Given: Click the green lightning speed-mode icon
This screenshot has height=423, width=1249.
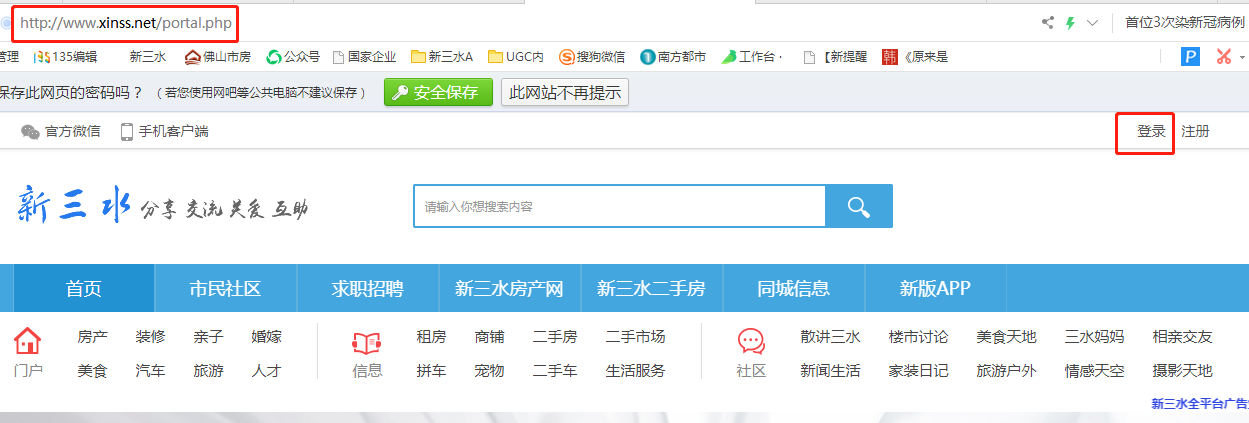Looking at the screenshot, I should [x=1071, y=22].
